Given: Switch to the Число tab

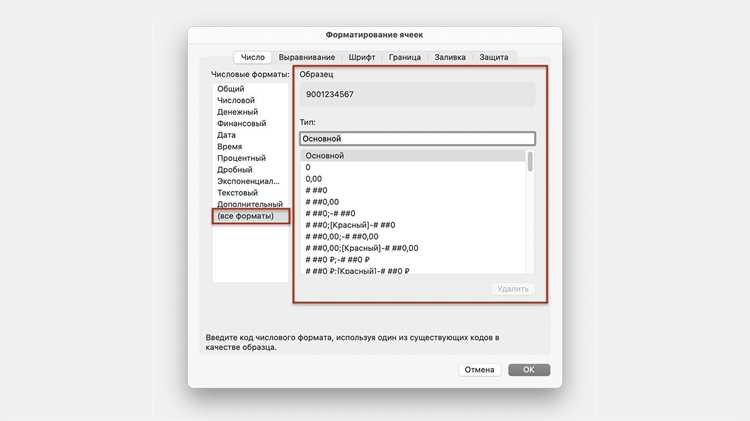Looking at the screenshot, I should (253, 57).
